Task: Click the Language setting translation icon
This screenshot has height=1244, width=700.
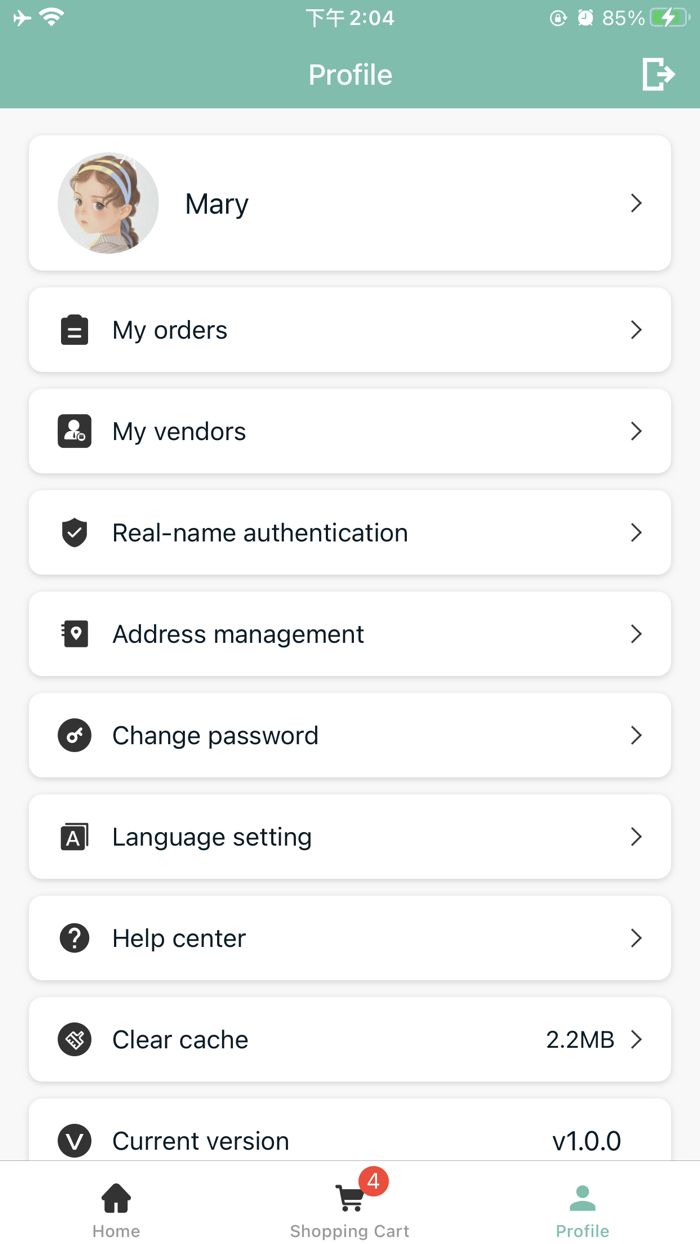Action: (74, 837)
